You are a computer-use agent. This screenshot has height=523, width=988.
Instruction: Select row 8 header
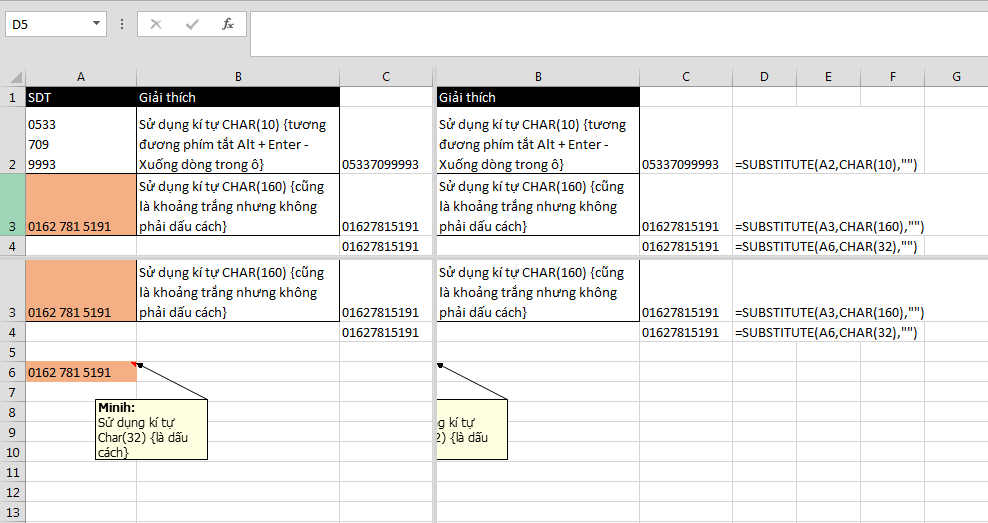13,413
